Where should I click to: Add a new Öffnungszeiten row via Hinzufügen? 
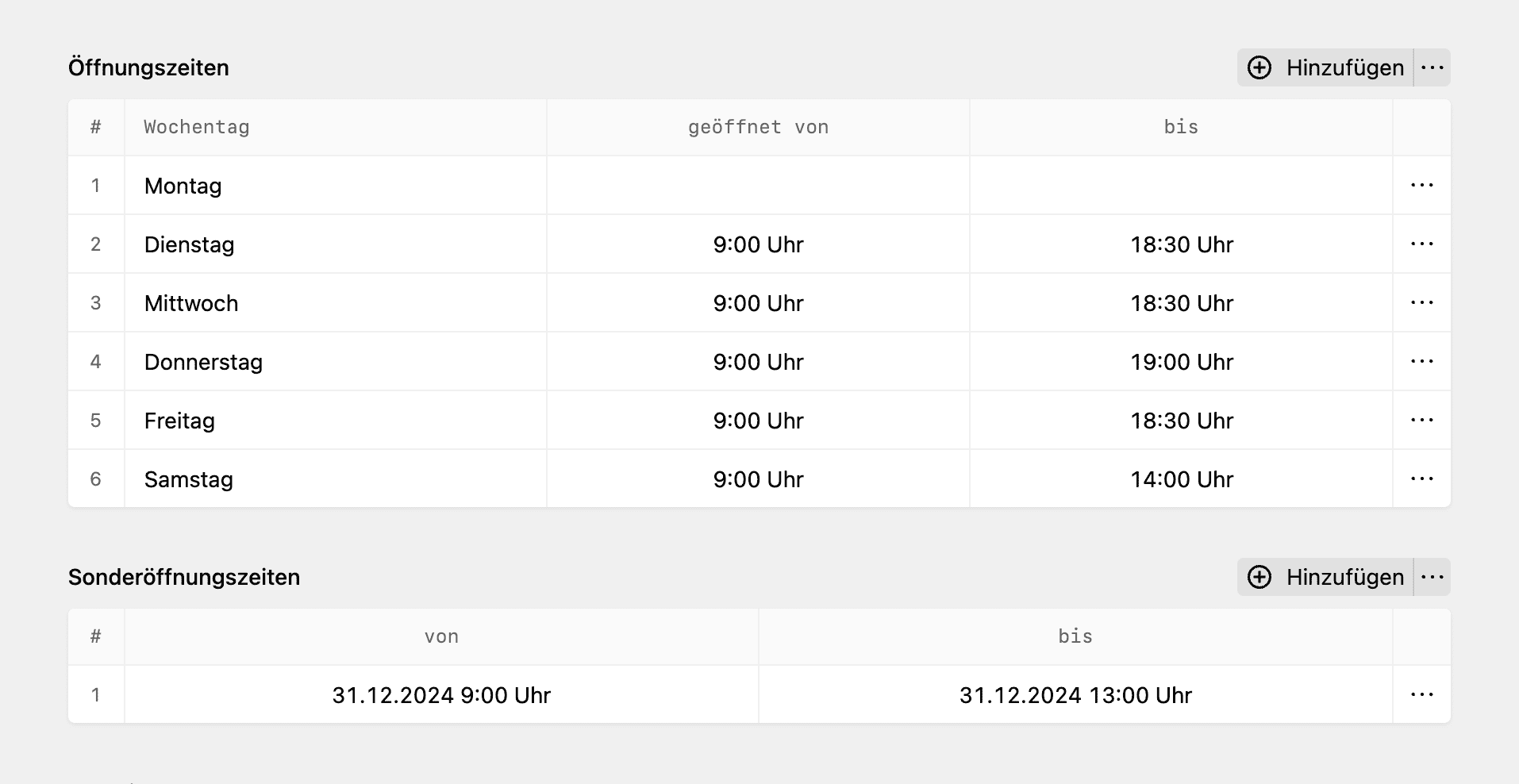point(1325,67)
